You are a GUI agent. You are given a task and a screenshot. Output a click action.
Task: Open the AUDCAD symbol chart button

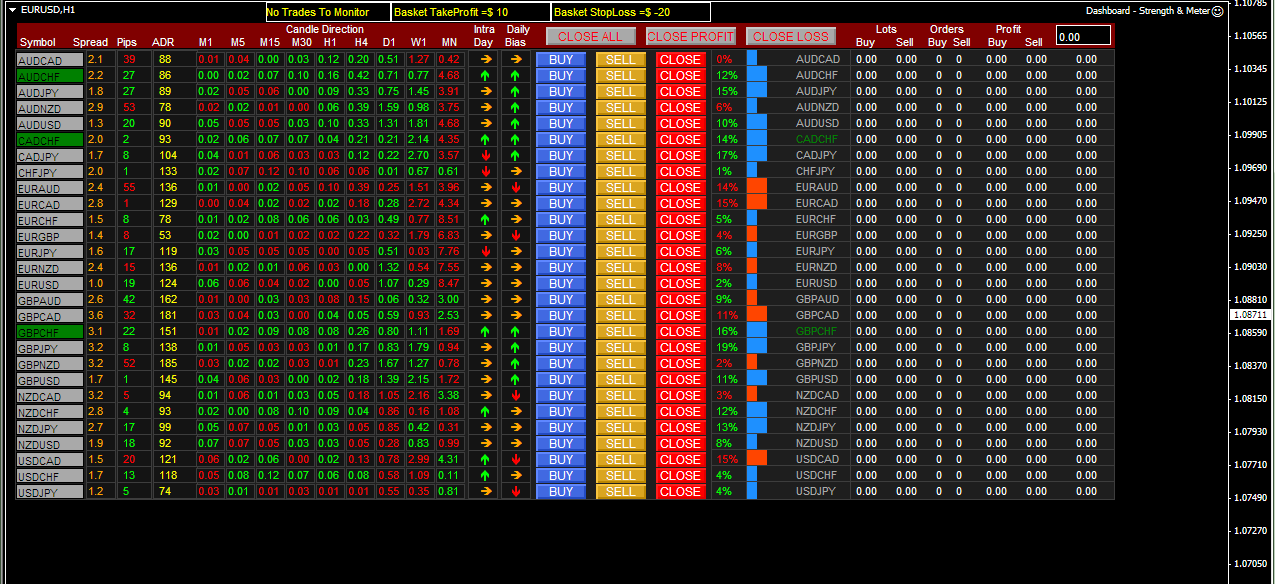[50, 59]
